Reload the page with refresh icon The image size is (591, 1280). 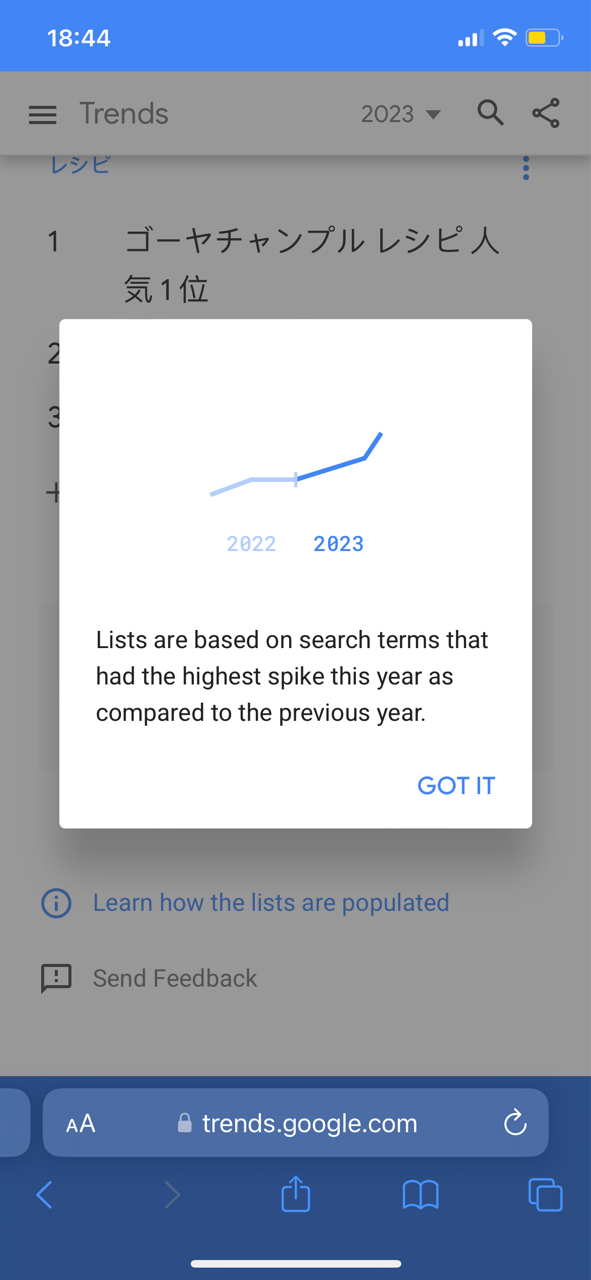click(515, 1123)
